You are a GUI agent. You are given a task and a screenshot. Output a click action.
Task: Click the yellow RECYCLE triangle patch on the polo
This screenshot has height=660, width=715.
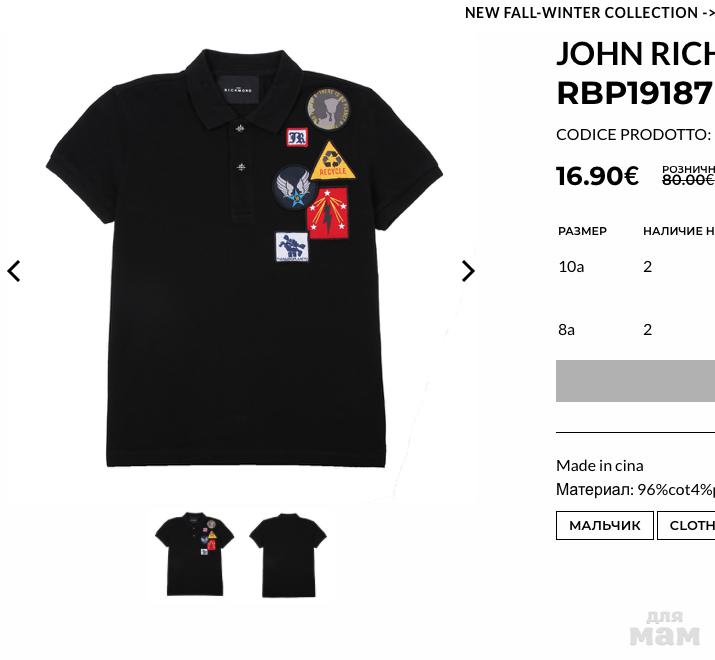point(332,161)
